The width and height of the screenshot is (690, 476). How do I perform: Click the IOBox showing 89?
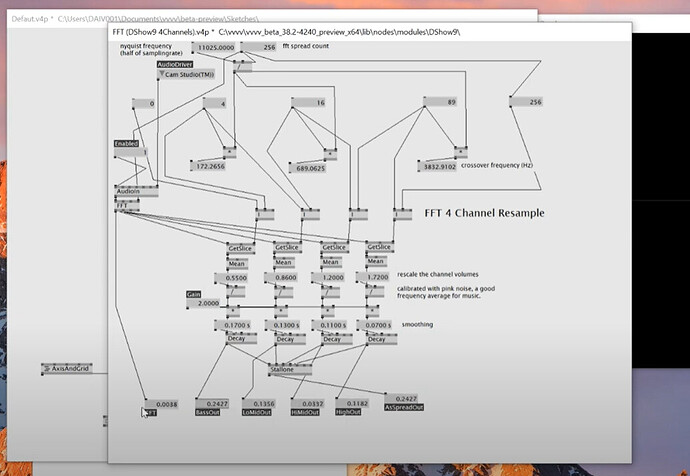[440, 102]
